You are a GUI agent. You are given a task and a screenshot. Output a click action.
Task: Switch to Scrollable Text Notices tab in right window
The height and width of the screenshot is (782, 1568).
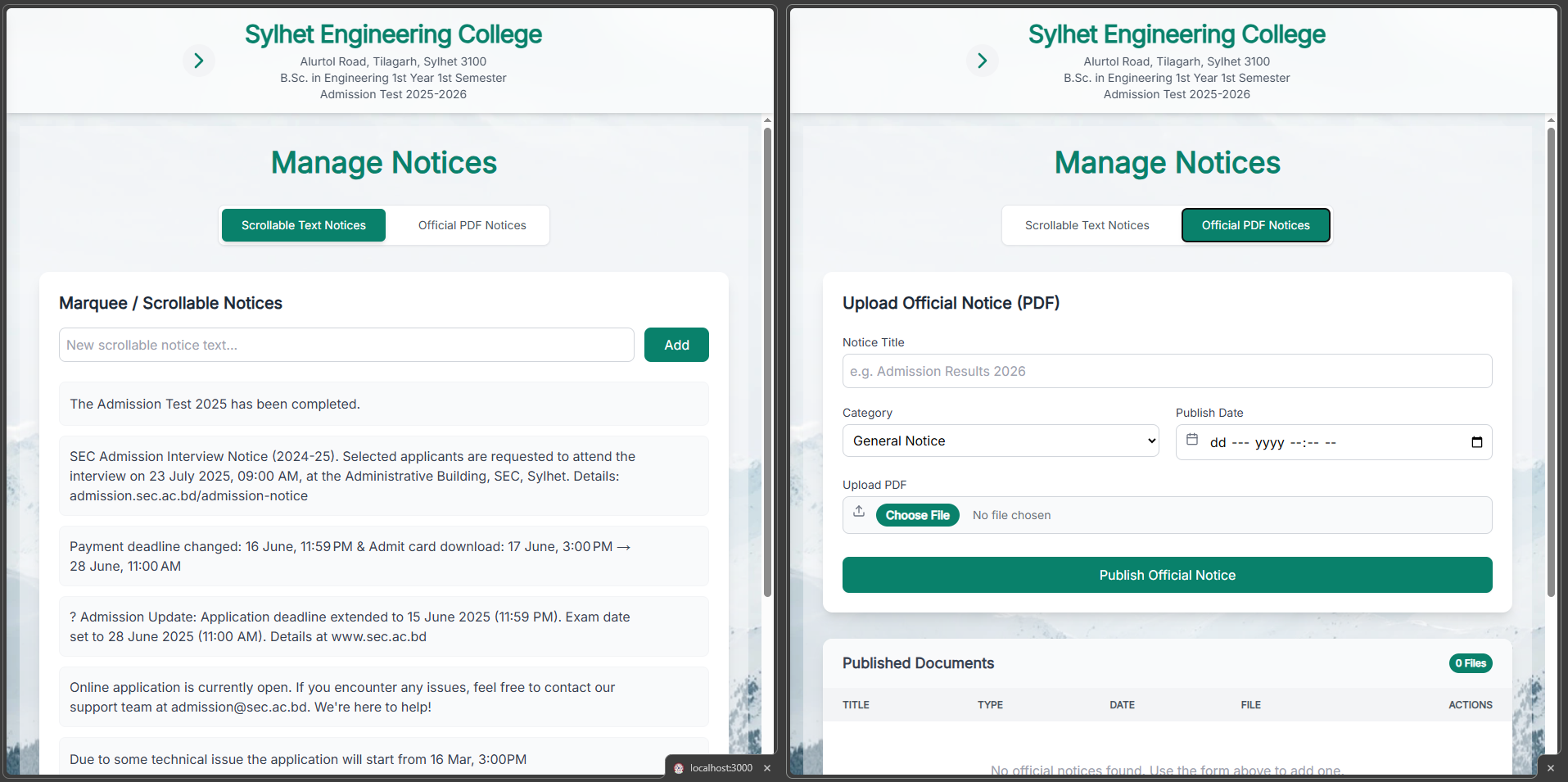pos(1087,225)
